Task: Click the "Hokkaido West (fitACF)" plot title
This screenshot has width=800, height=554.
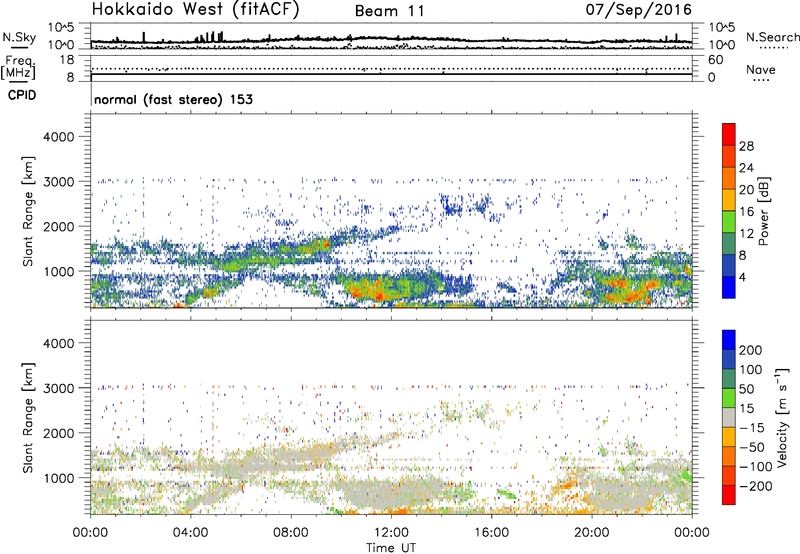Action: tap(195, 9)
